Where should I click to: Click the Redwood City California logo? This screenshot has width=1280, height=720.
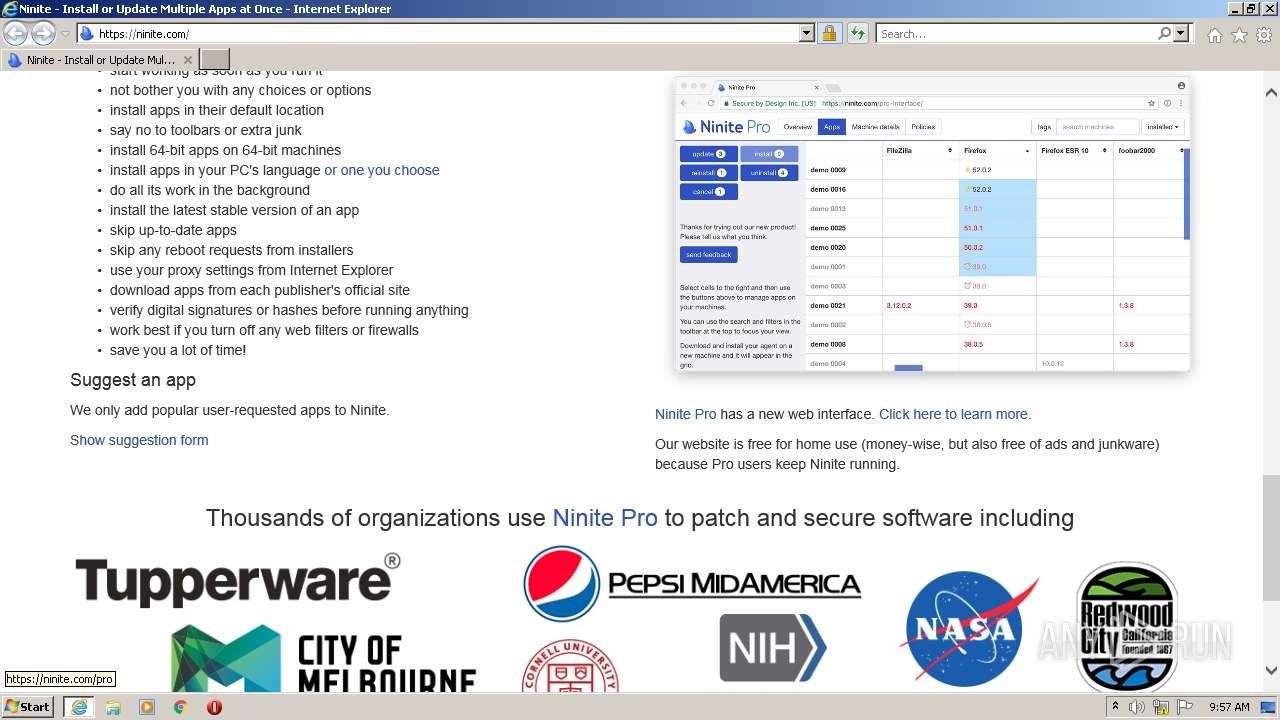click(x=1126, y=626)
